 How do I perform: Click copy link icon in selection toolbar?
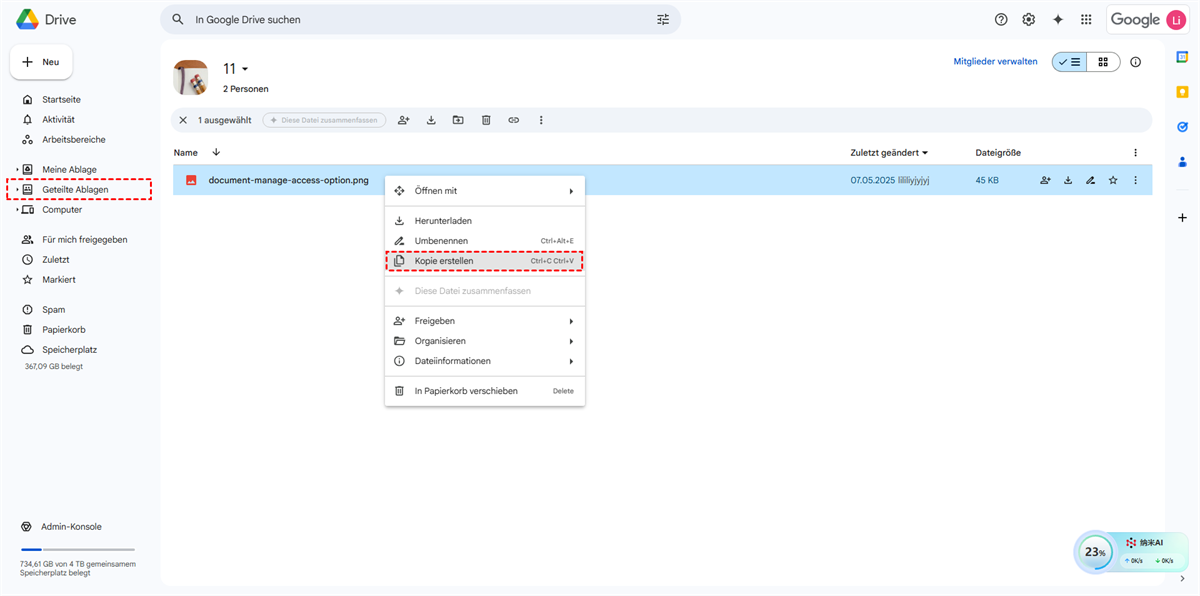pyautogui.click(x=513, y=120)
